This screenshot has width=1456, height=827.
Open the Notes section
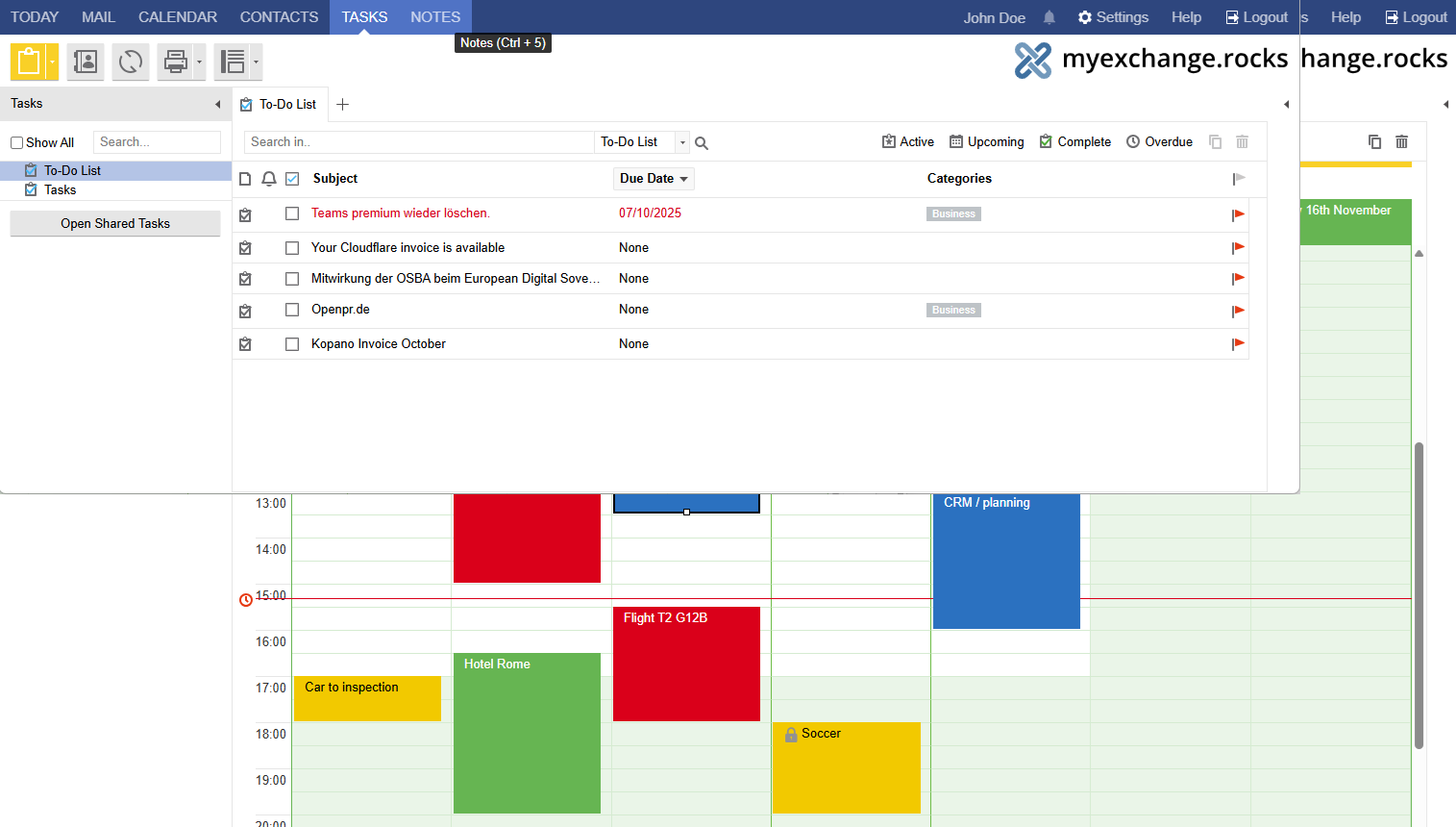point(435,17)
